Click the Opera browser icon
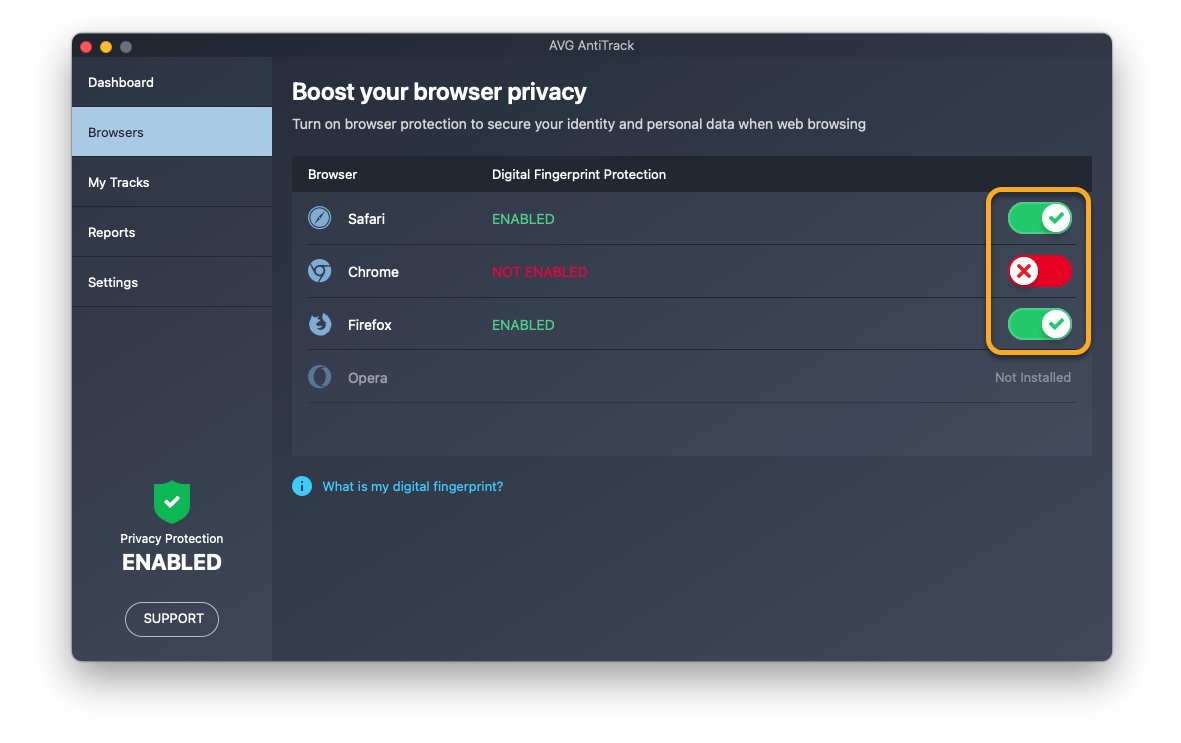Screen dimensions: 1181x743 pos(319,377)
